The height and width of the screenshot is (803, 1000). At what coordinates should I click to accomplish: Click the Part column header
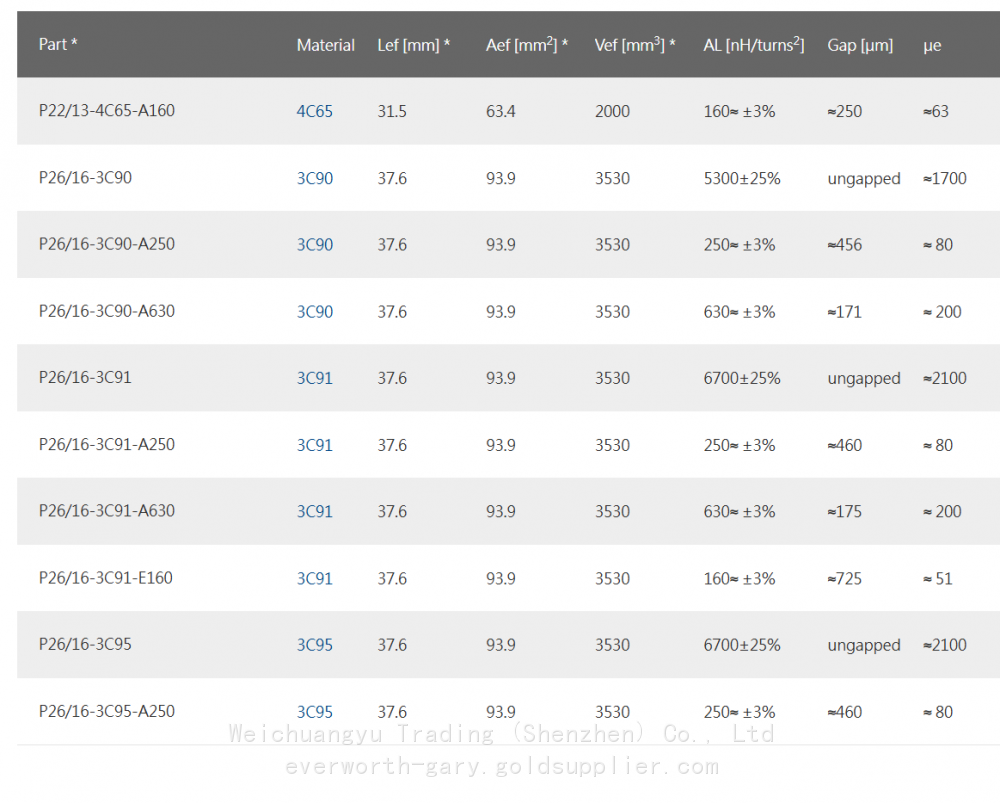(x=58, y=45)
